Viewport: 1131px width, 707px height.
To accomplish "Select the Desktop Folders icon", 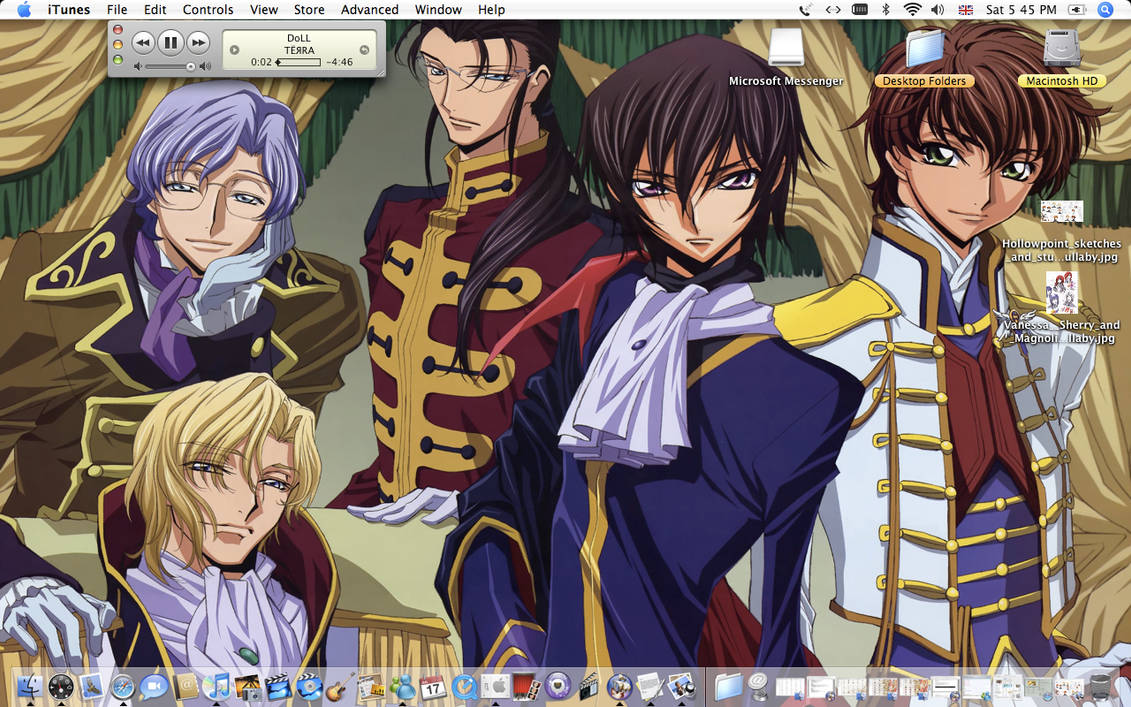I will point(924,48).
